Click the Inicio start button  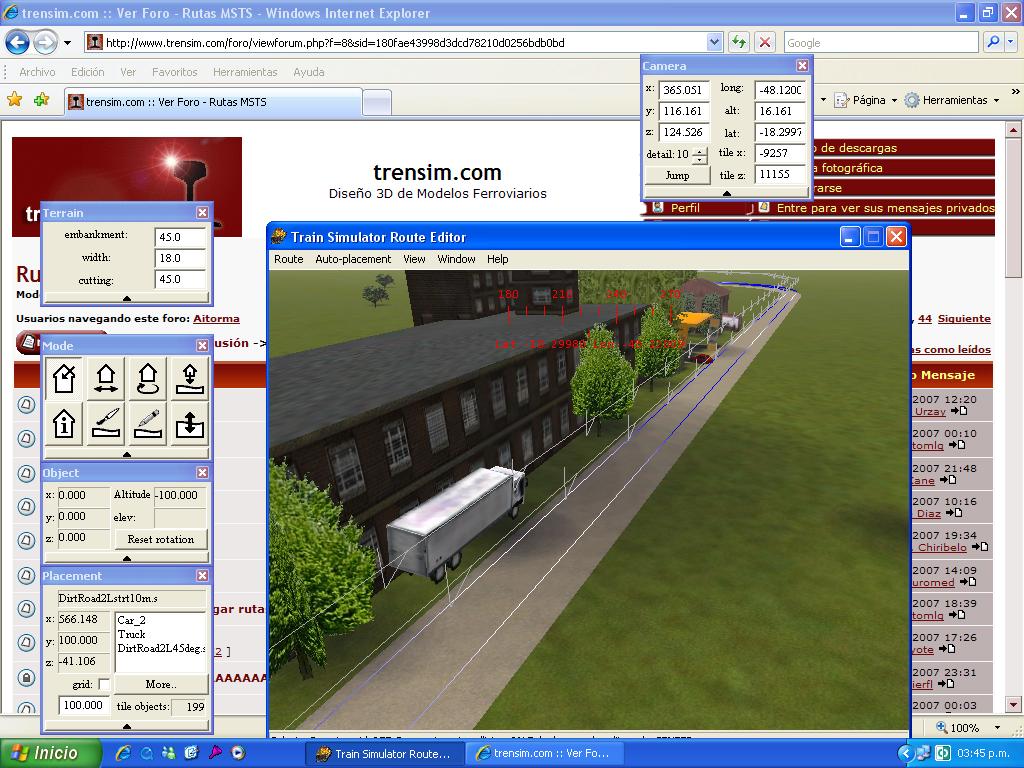pyautogui.click(x=50, y=753)
